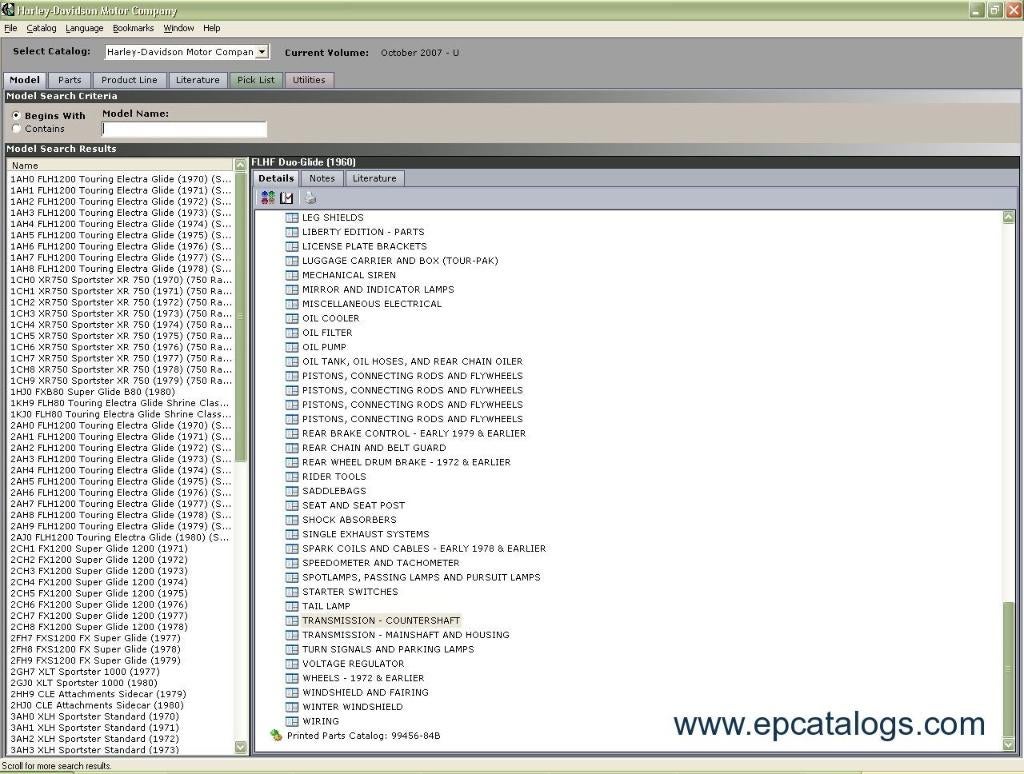Click the Name column header
The image size is (1024, 774).
[x=120, y=165]
